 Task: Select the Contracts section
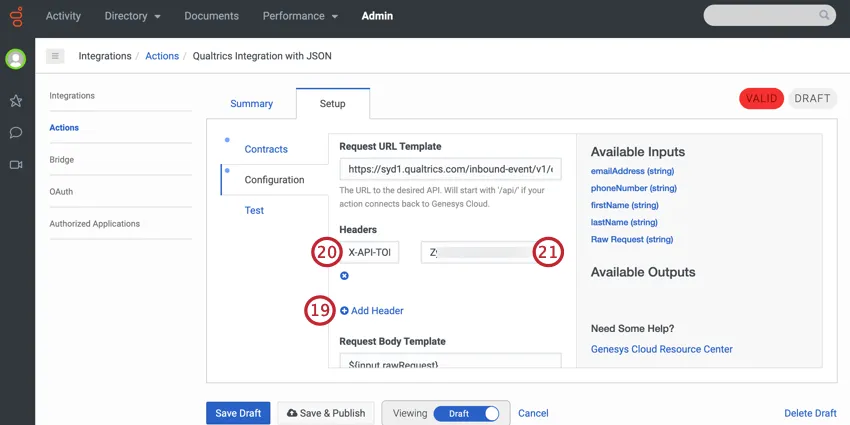coord(266,149)
